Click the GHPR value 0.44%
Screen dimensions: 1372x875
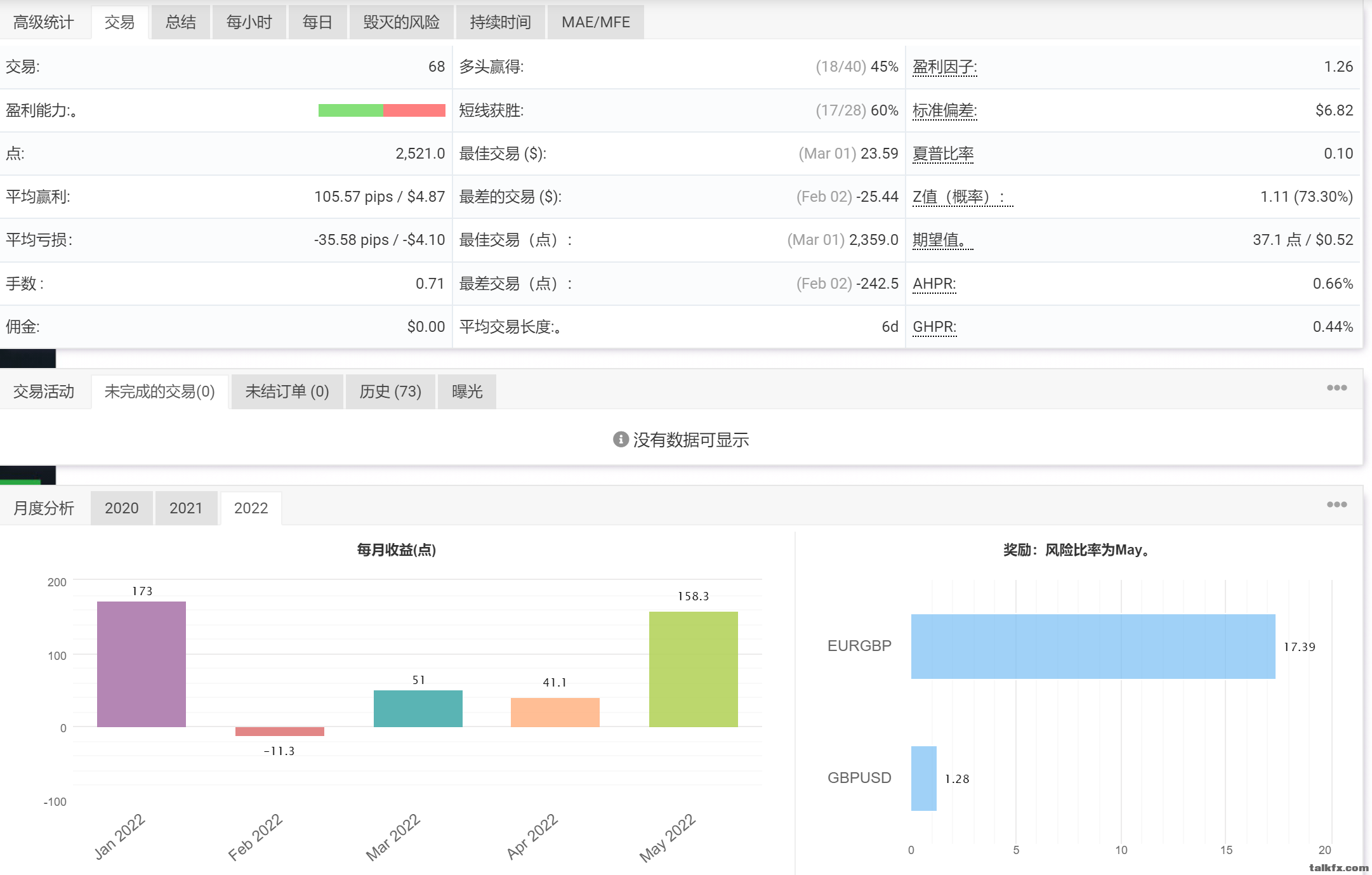click(x=1333, y=327)
